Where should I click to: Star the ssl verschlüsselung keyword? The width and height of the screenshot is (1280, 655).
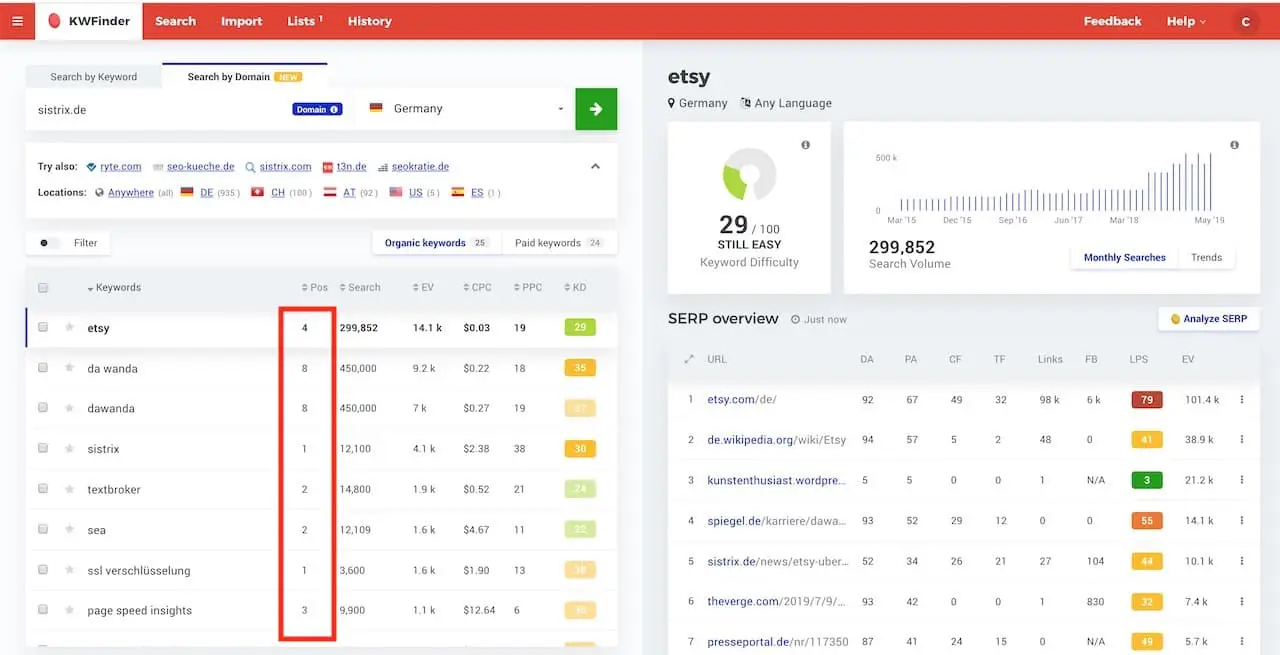click(x=70, y=570)
